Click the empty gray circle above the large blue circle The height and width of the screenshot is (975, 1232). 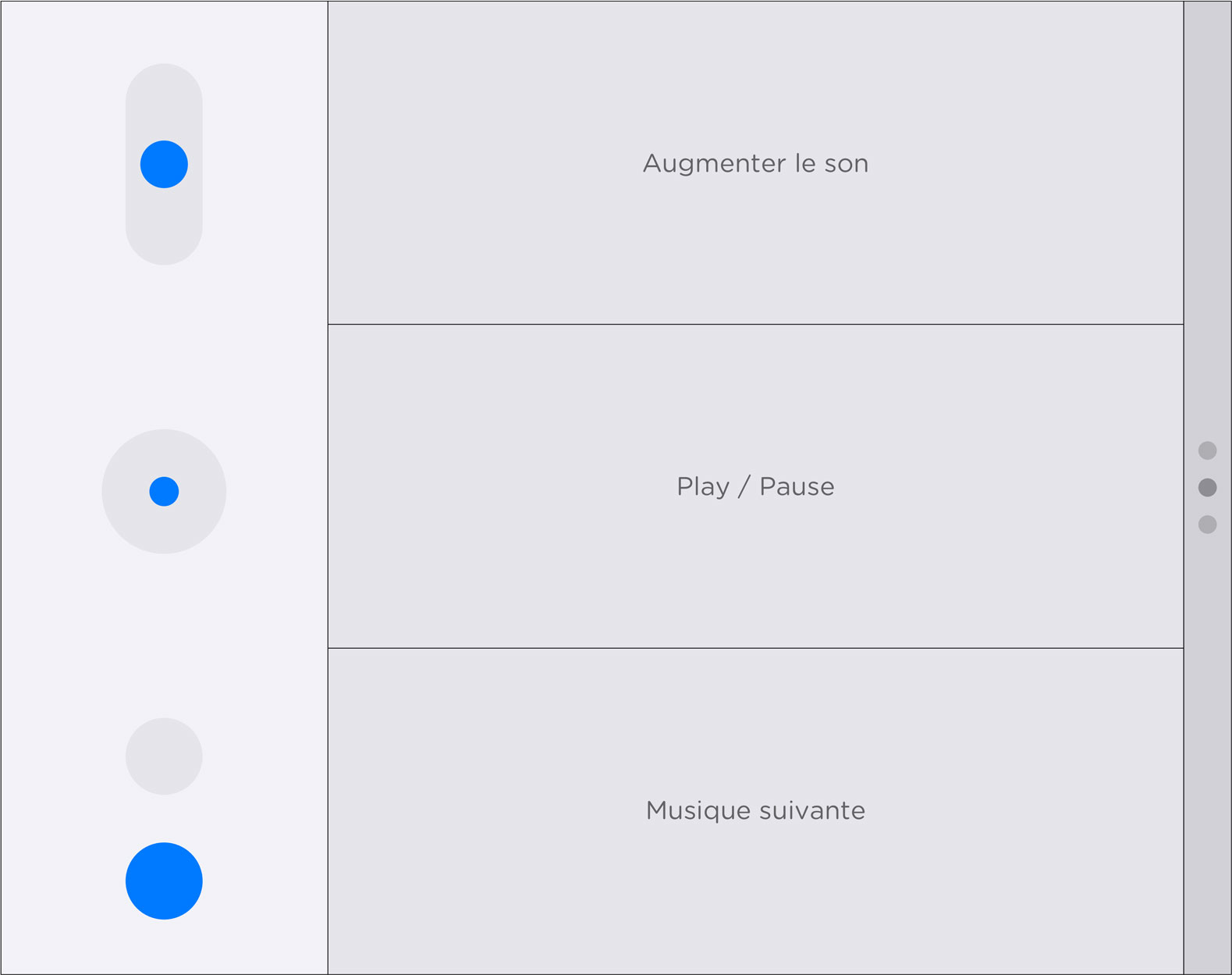tap(164, 756)
